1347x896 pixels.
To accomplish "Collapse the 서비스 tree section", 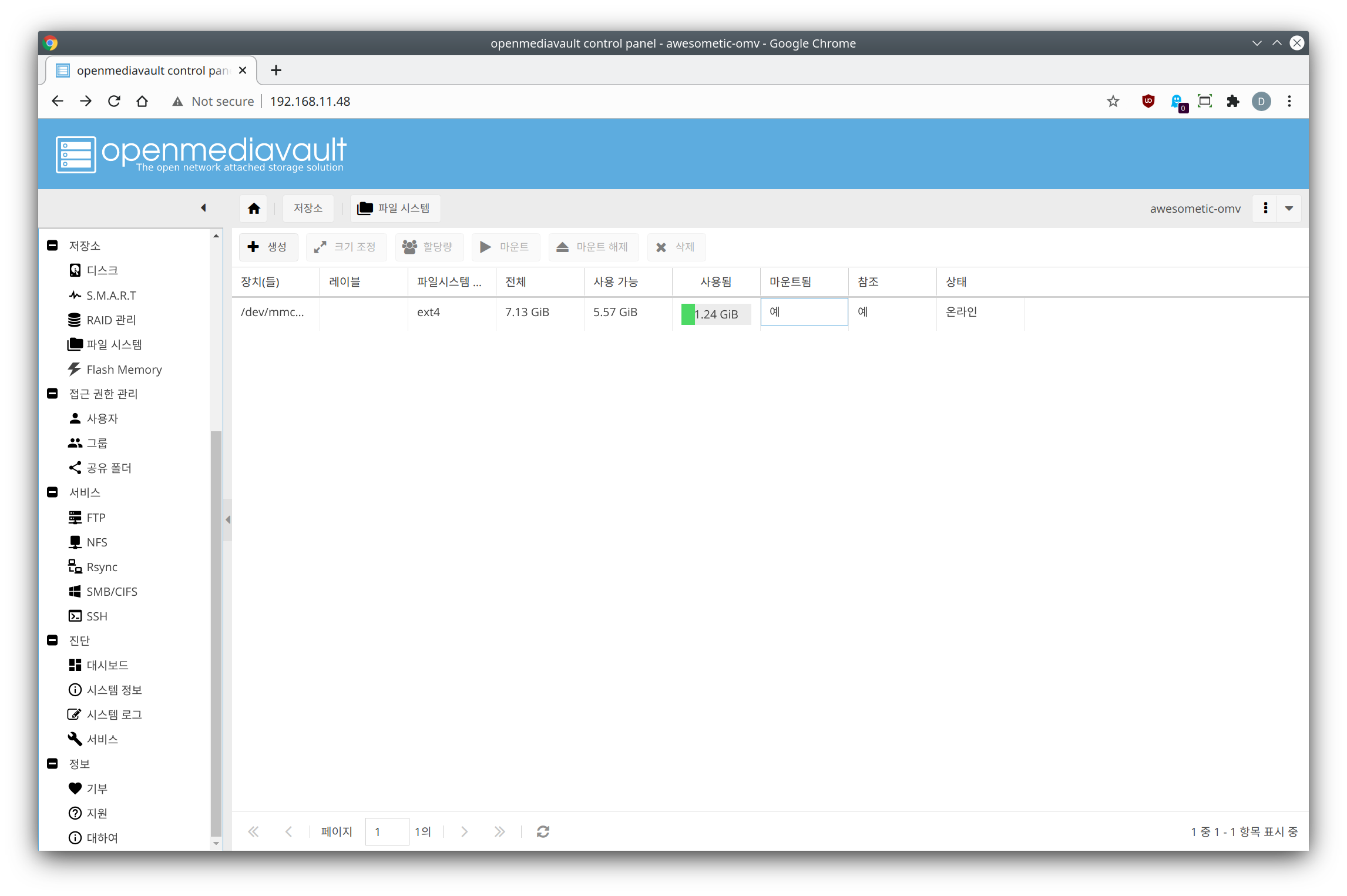I will [x=52, y=492].
